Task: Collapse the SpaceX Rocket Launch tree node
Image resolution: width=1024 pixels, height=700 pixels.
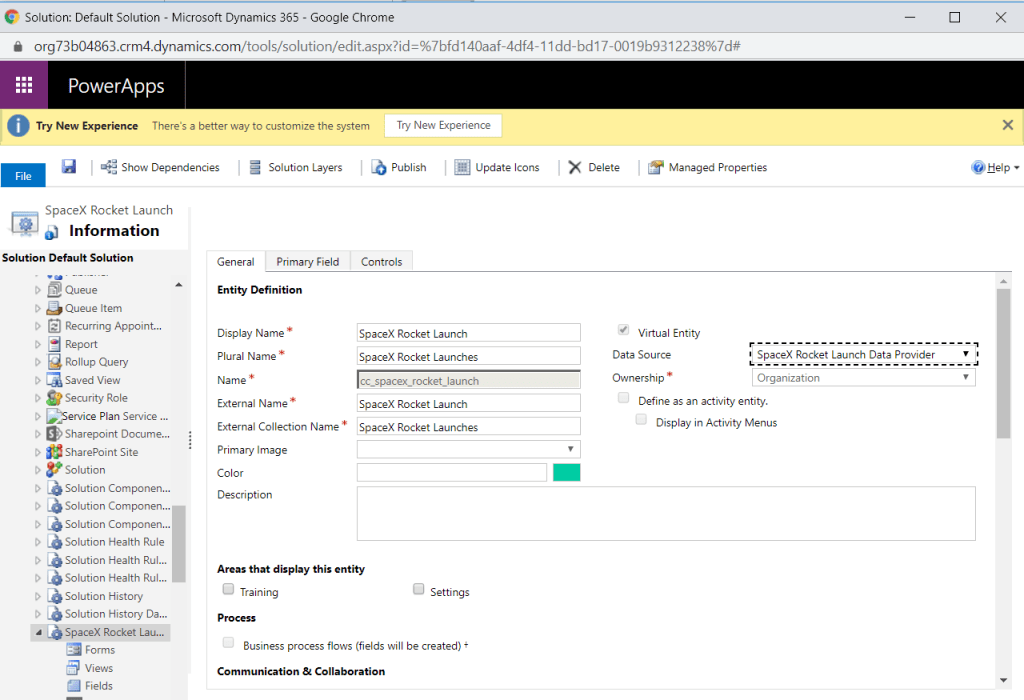Action: click(39, 633)
